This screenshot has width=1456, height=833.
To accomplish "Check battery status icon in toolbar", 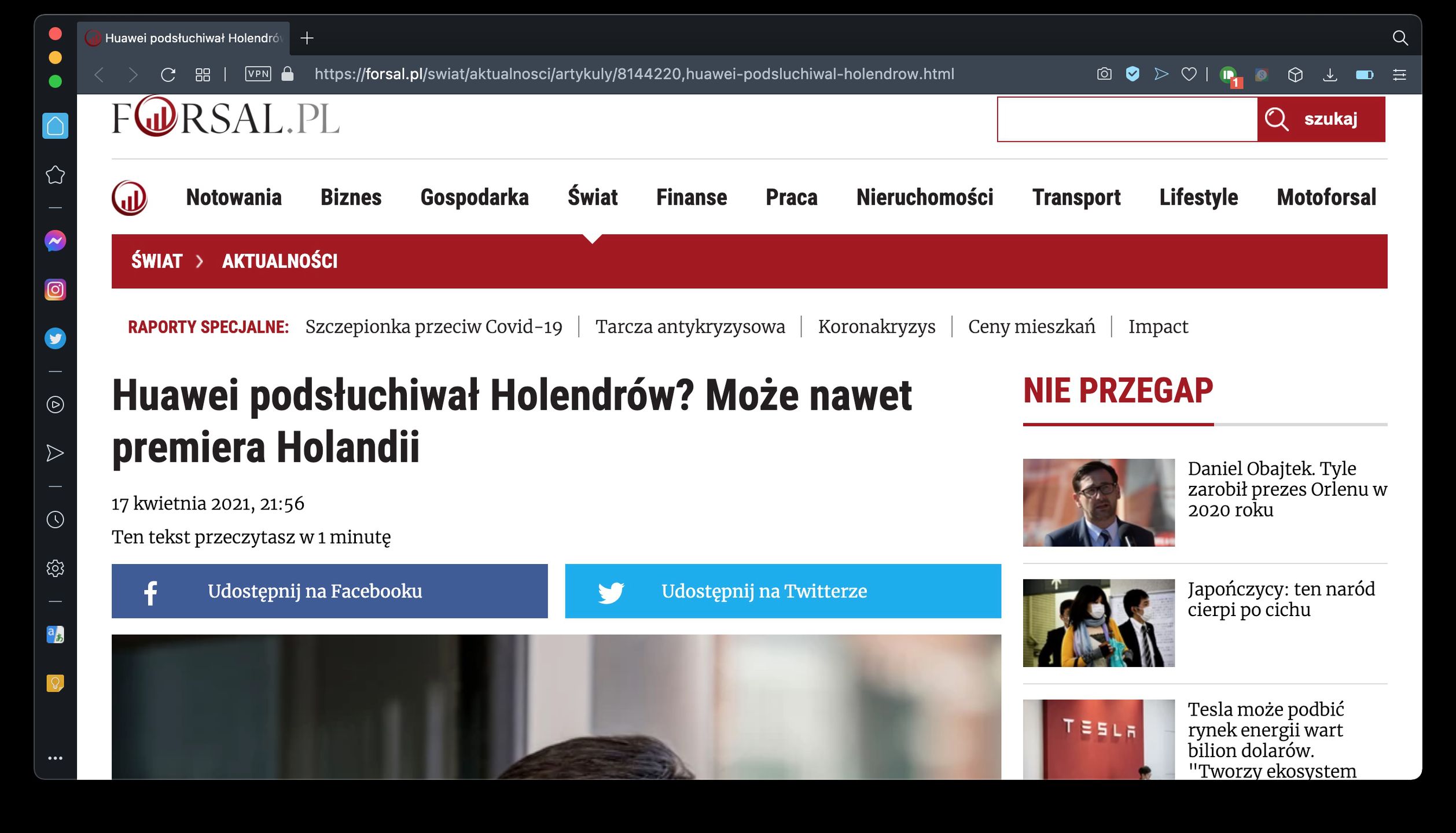I will pyautogui.click(x=1366, y=74).
